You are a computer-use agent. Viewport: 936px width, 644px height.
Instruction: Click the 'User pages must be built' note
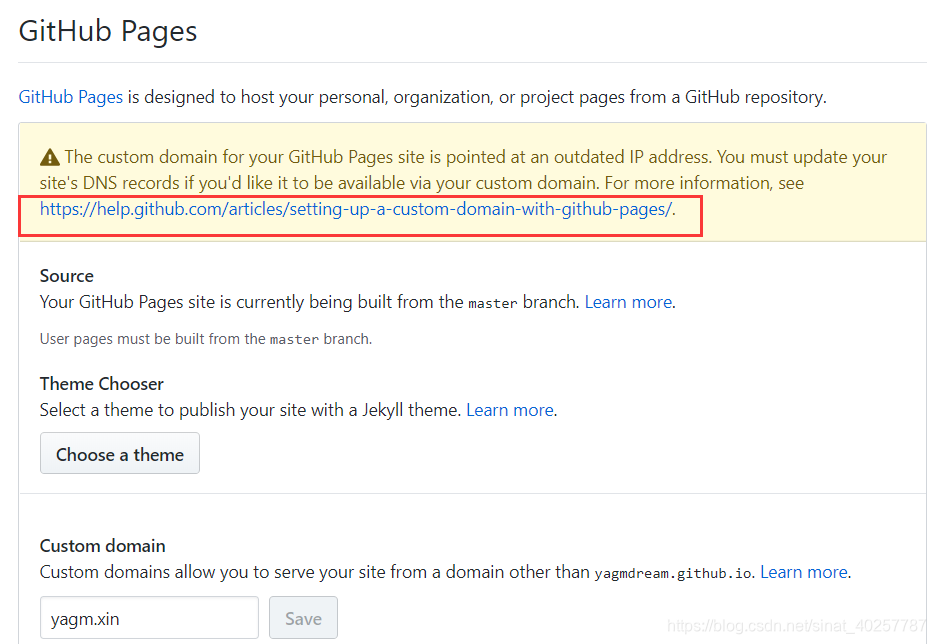[x=206, y=339]
